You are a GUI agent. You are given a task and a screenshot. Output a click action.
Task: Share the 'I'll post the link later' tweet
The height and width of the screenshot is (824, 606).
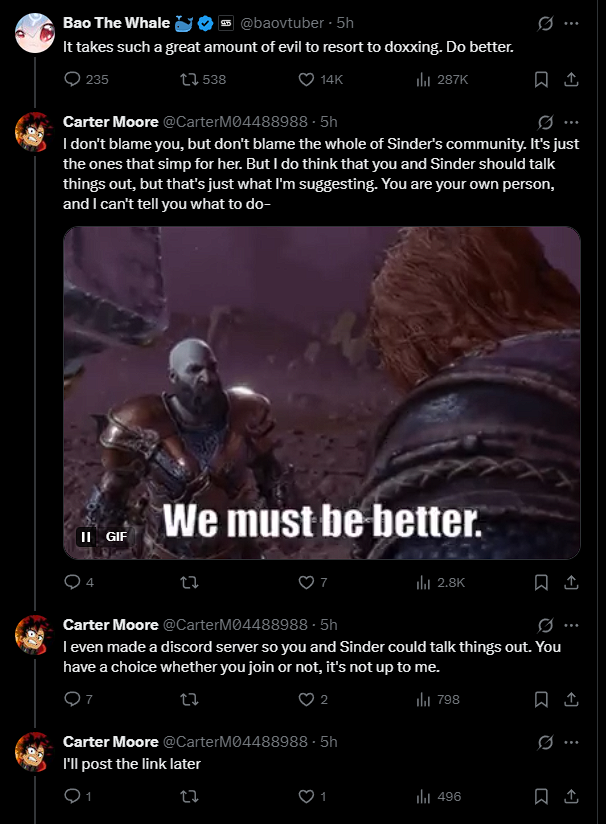click(x=571, y=797)
